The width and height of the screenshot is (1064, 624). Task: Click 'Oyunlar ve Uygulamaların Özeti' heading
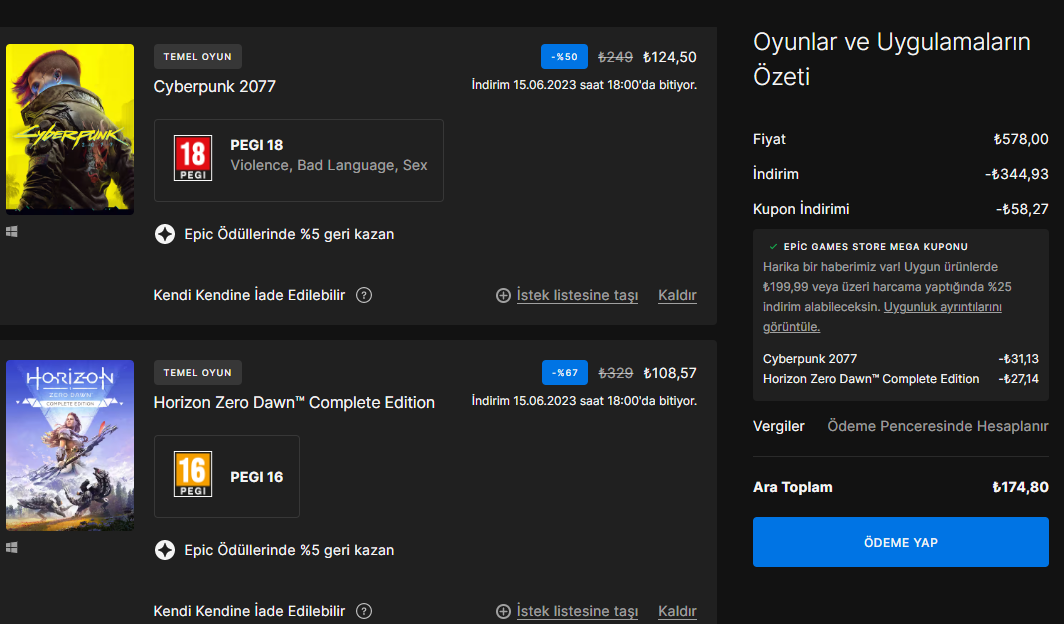[892, 59]
